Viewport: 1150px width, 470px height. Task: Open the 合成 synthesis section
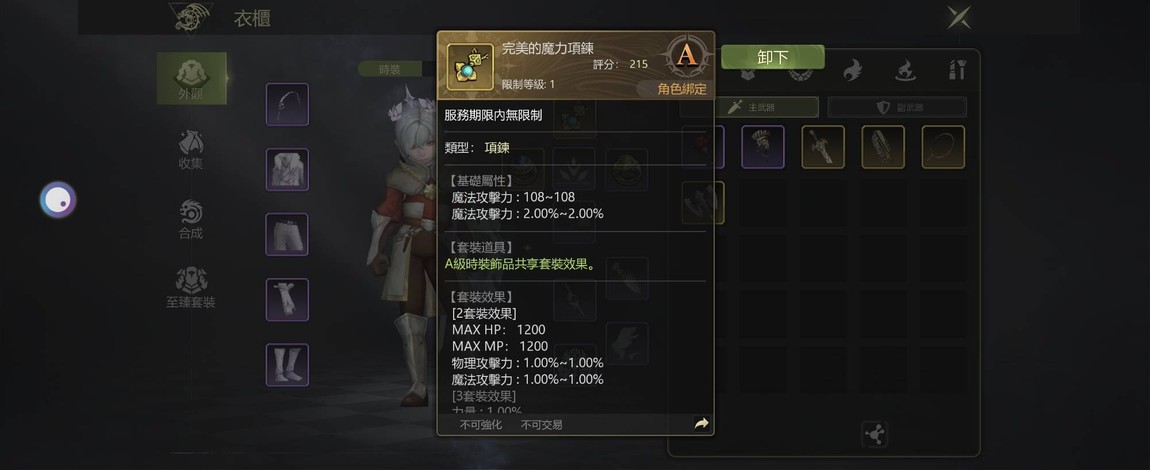pyautogui.click(x=191, y=220)
